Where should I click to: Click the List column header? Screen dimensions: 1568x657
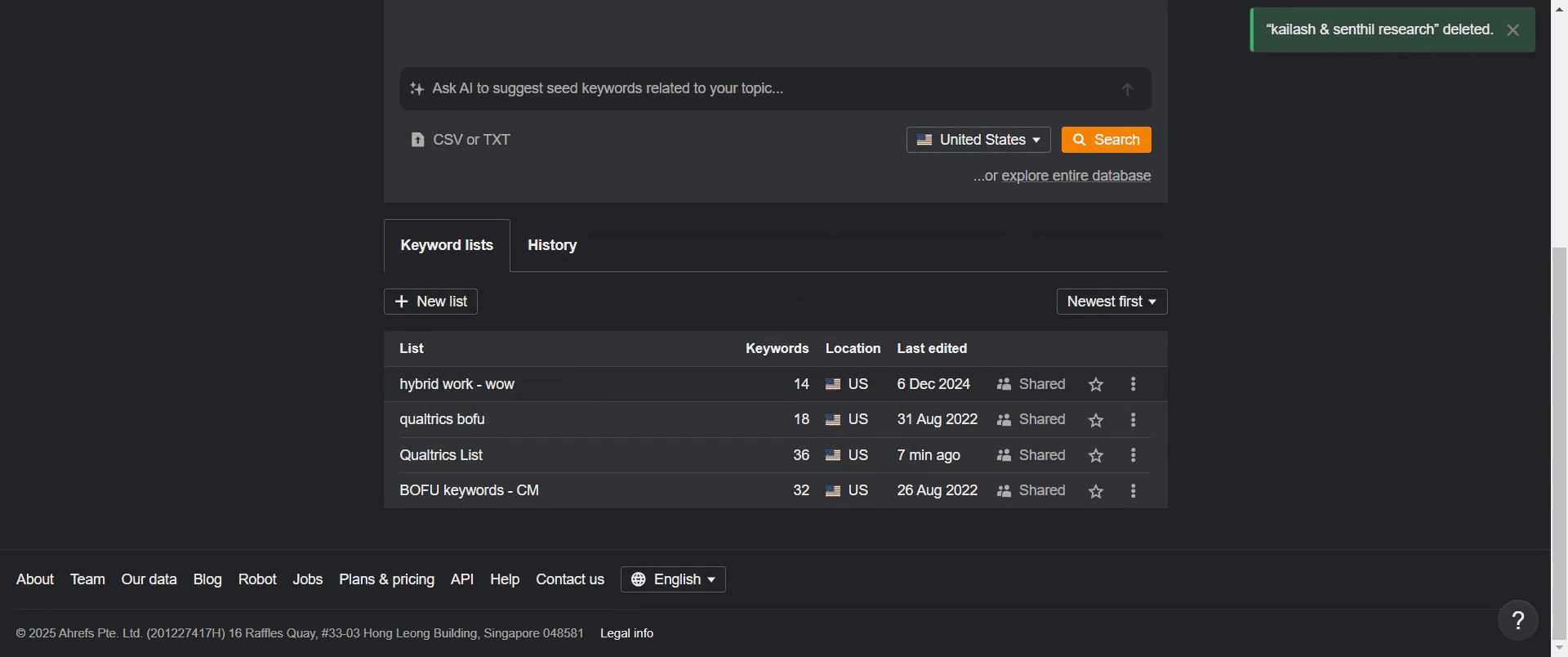(x=412, y=349)
